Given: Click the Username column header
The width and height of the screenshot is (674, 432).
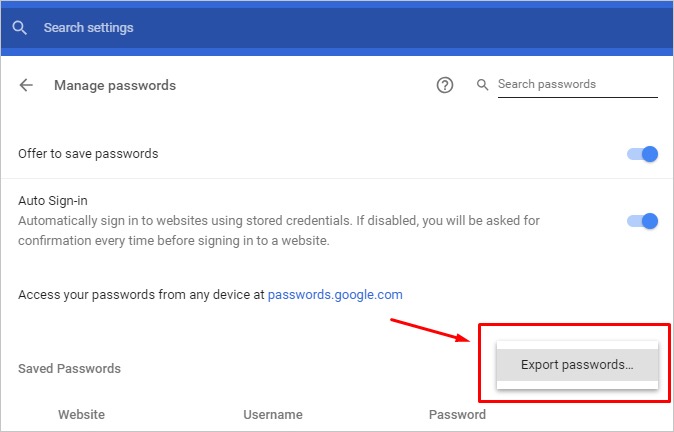Looking at the screenshot, I should [272, 414].
